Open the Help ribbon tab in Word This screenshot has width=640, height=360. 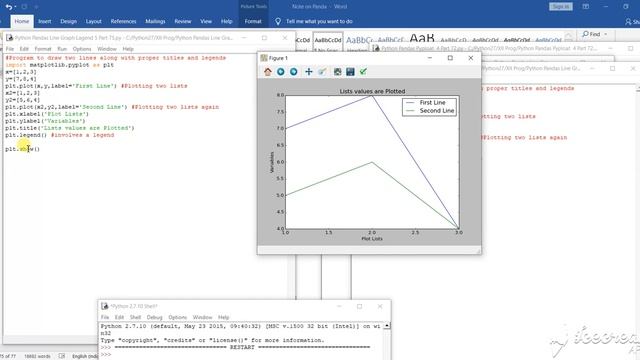pos(227,21)
